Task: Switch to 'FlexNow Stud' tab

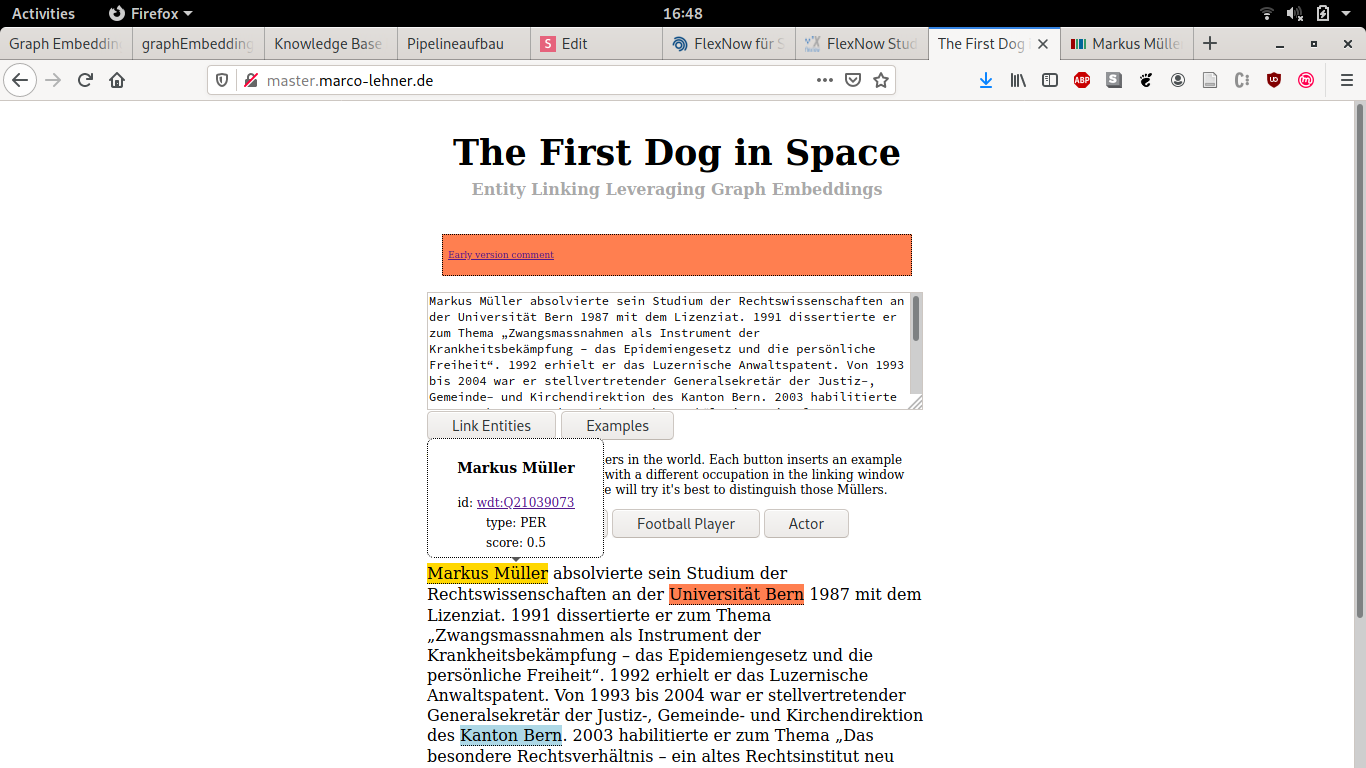Action: [x=862, y=44]
